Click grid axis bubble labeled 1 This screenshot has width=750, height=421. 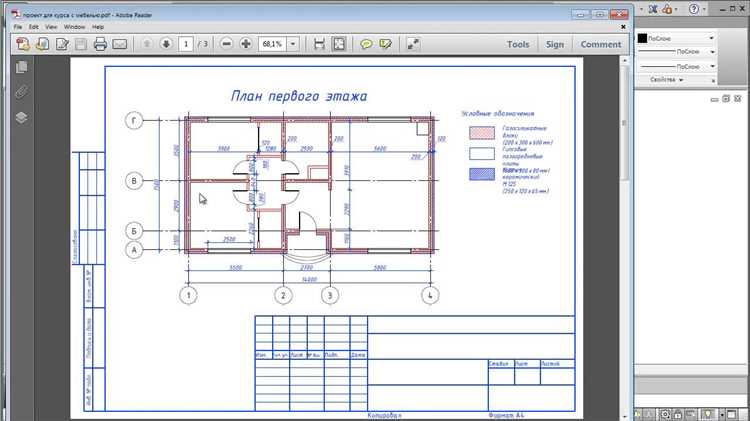click(188, 295)
